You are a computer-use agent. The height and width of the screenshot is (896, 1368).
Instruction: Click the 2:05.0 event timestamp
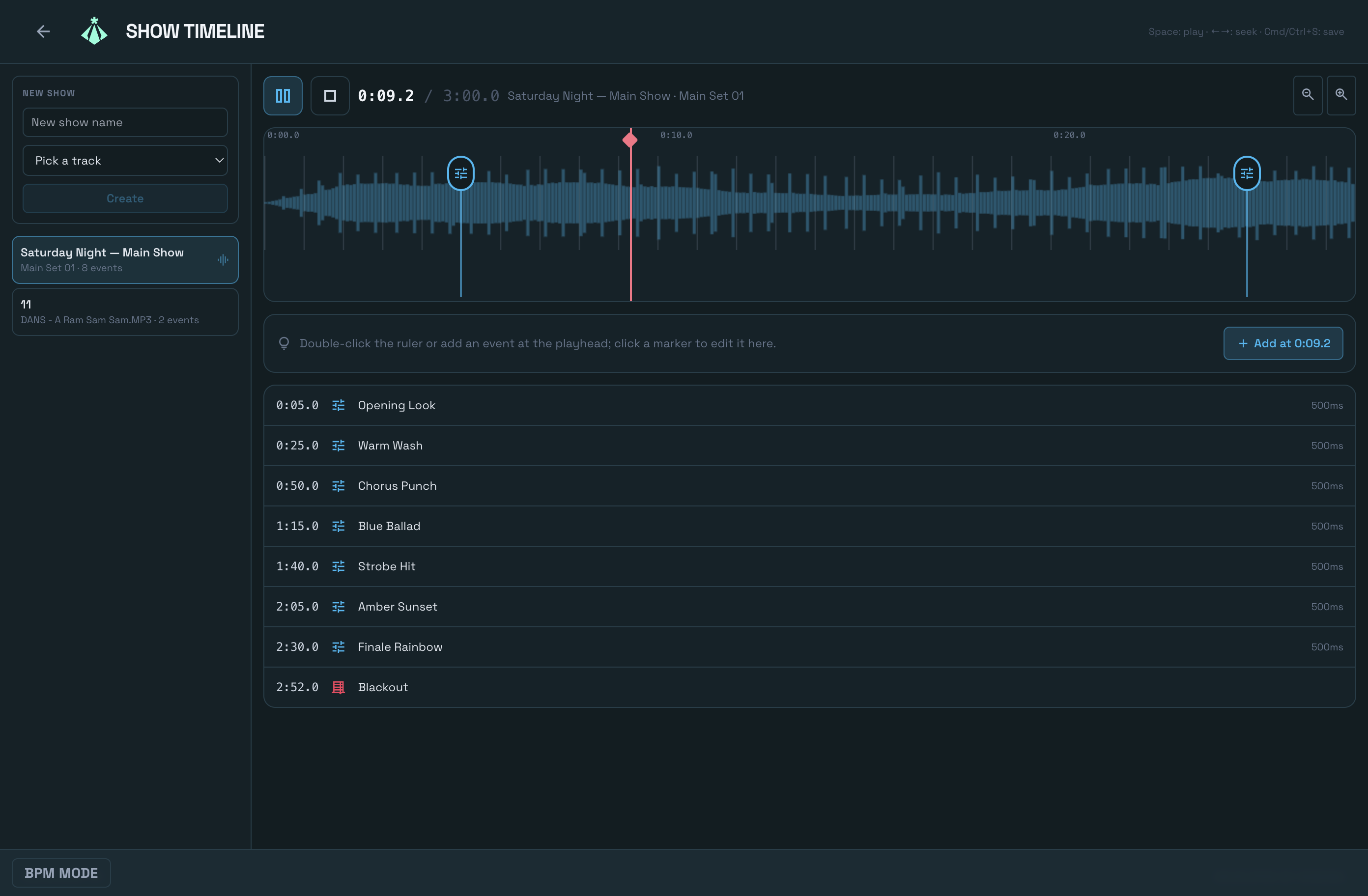click(297, 606)
